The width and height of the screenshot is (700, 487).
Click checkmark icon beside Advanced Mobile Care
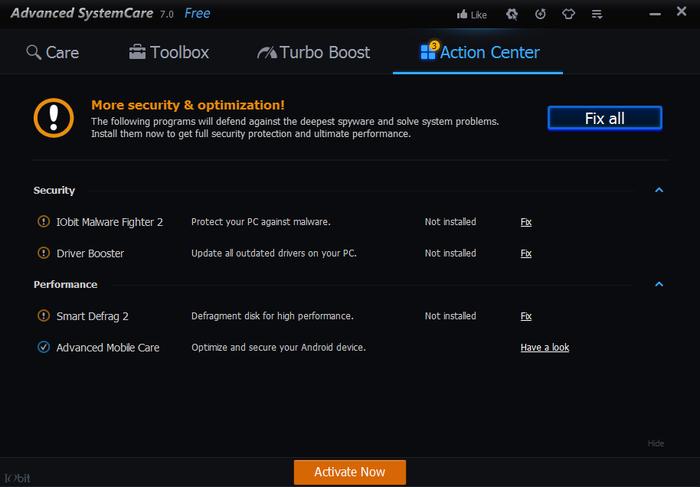coord(43,347)
